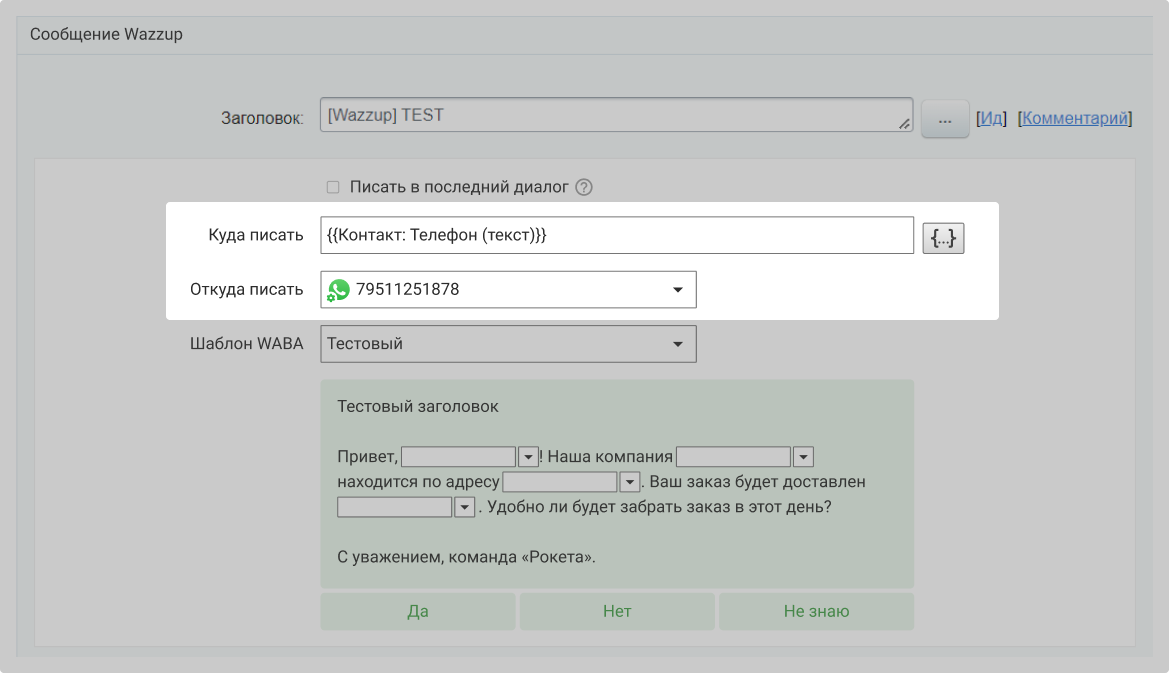Open variable picker curly braces button
The height and width of the screenshot is (673, 1169).
click(x=943, y=237)
